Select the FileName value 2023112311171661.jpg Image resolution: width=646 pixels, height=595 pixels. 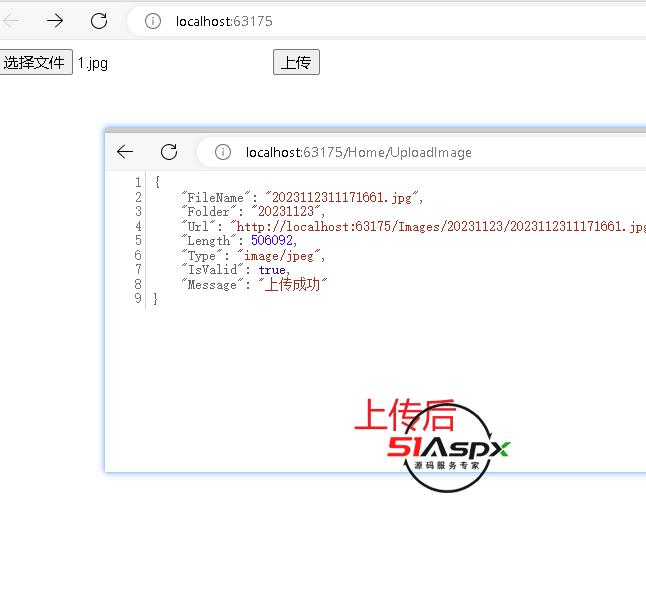pyautogui.click(x=342, y=197)
